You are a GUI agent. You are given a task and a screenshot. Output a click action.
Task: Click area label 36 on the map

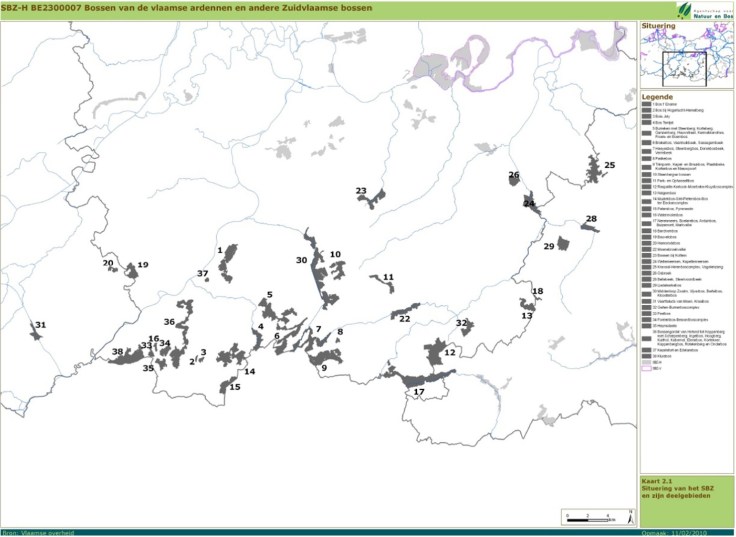tap(169, 322)
